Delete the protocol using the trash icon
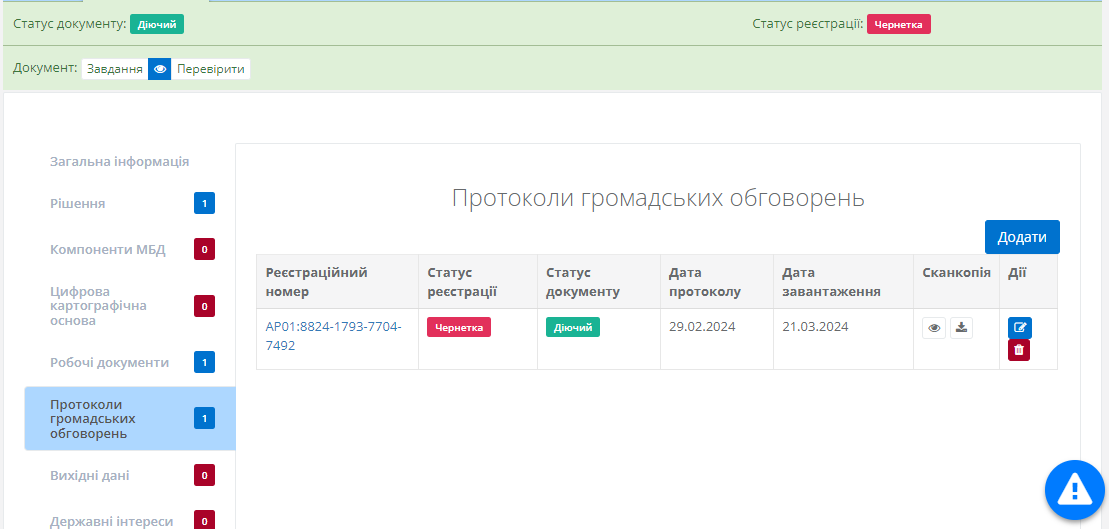1109x529 pixels. click(1019, 350)
